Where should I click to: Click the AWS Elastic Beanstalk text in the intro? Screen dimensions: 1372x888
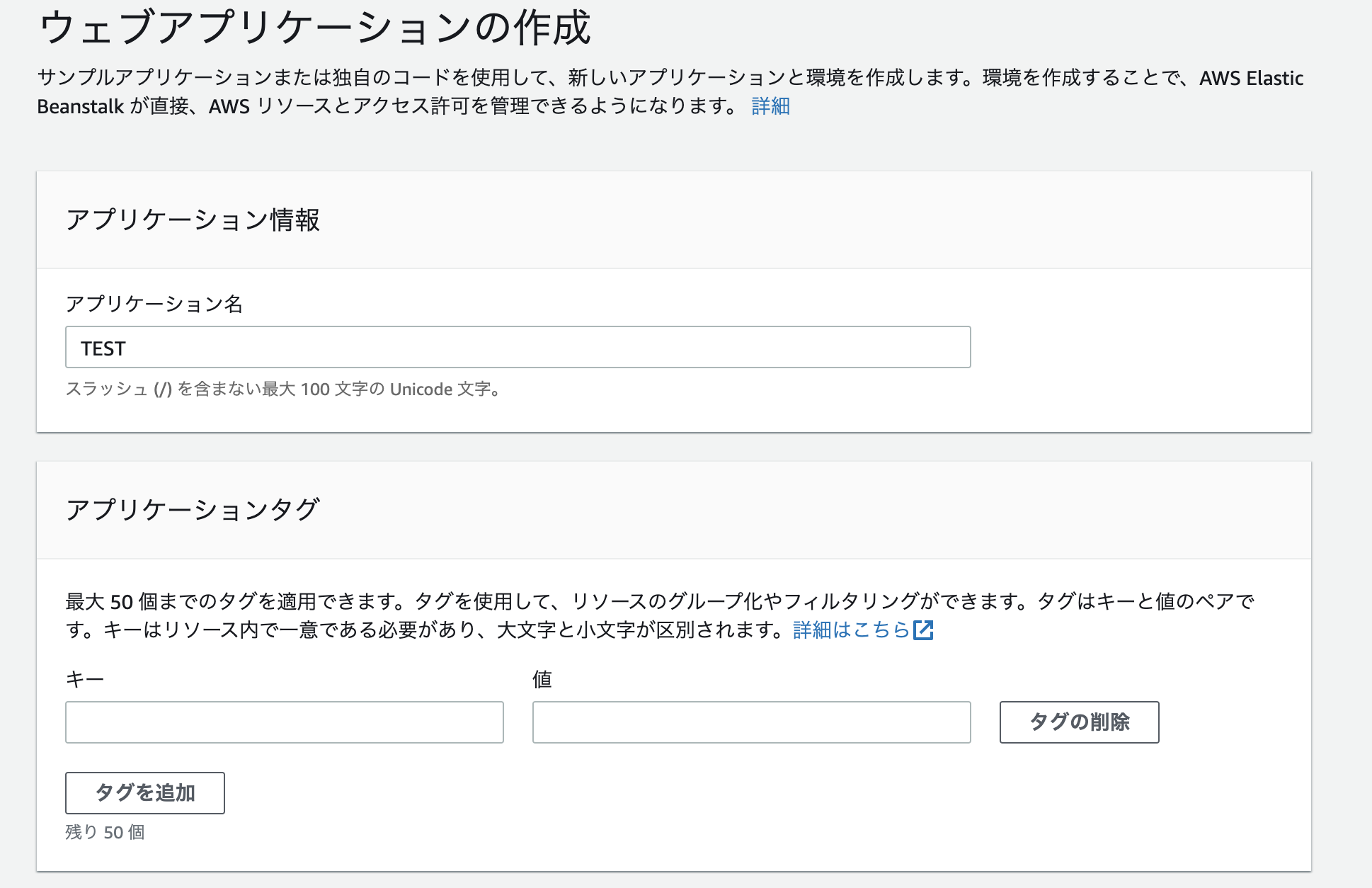coord(1250,79)
